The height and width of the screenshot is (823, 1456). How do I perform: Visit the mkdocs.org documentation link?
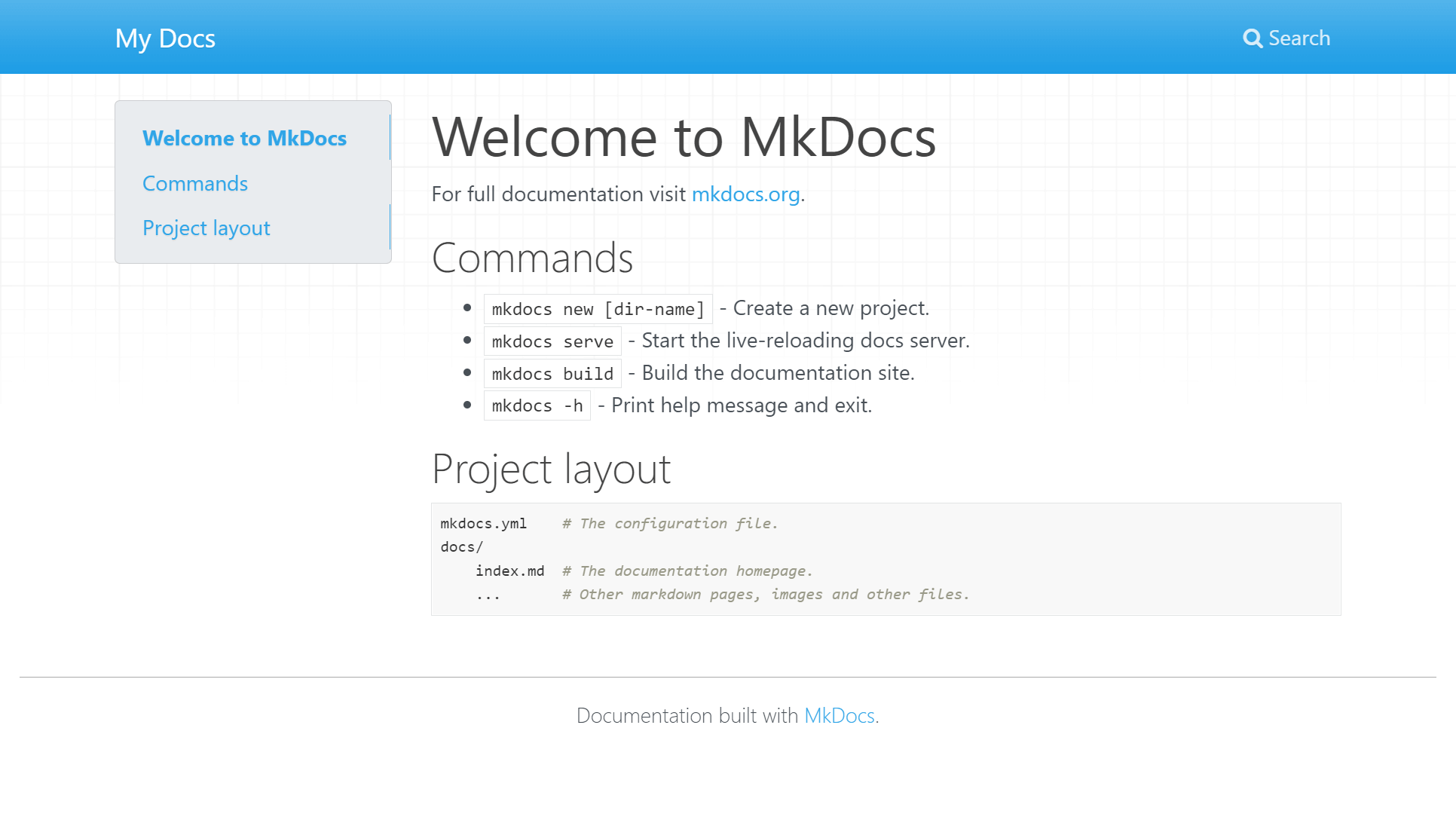click(x=745, y=194)
